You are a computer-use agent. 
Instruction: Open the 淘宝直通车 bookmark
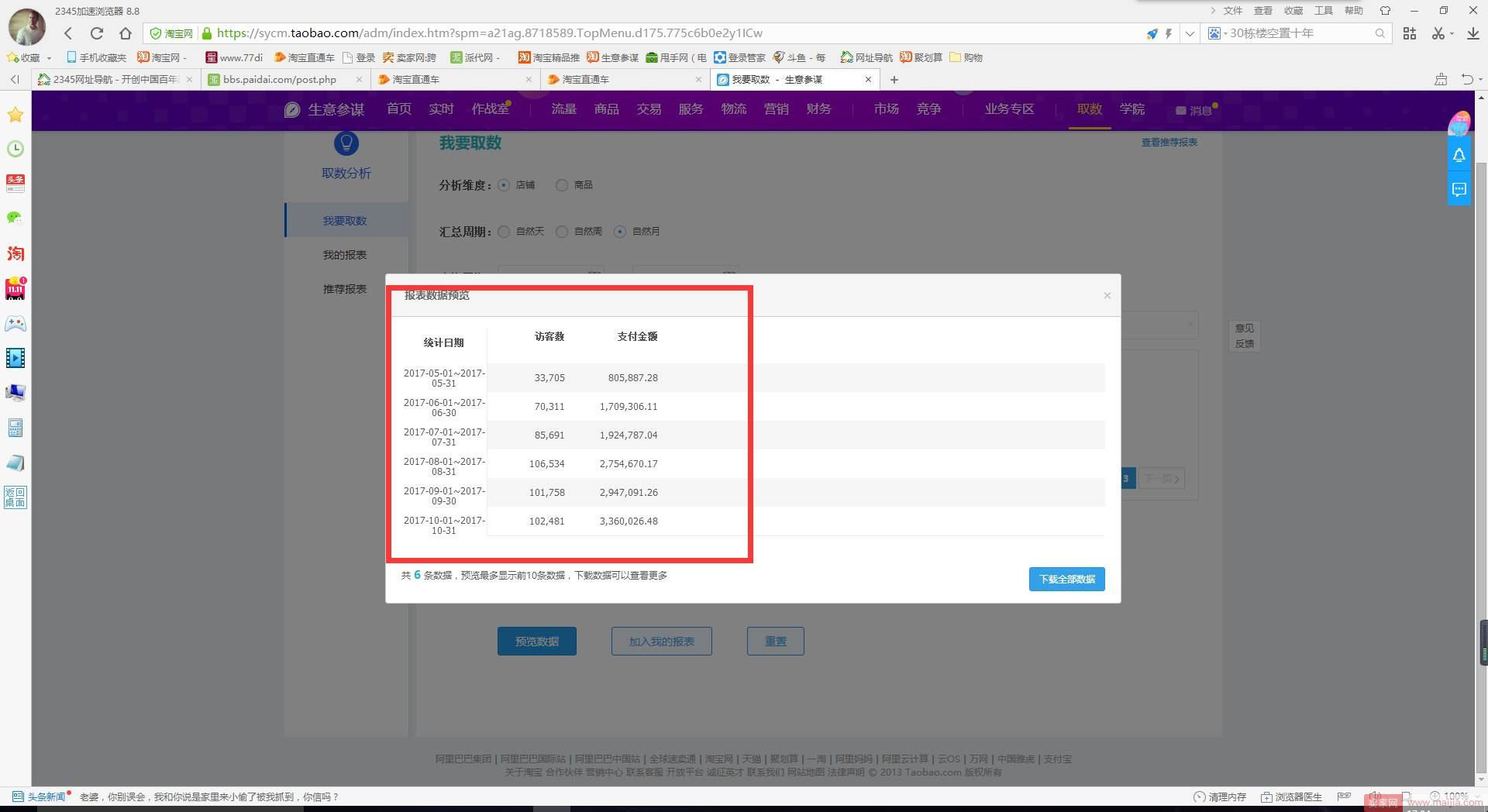(x=305, y=58)
